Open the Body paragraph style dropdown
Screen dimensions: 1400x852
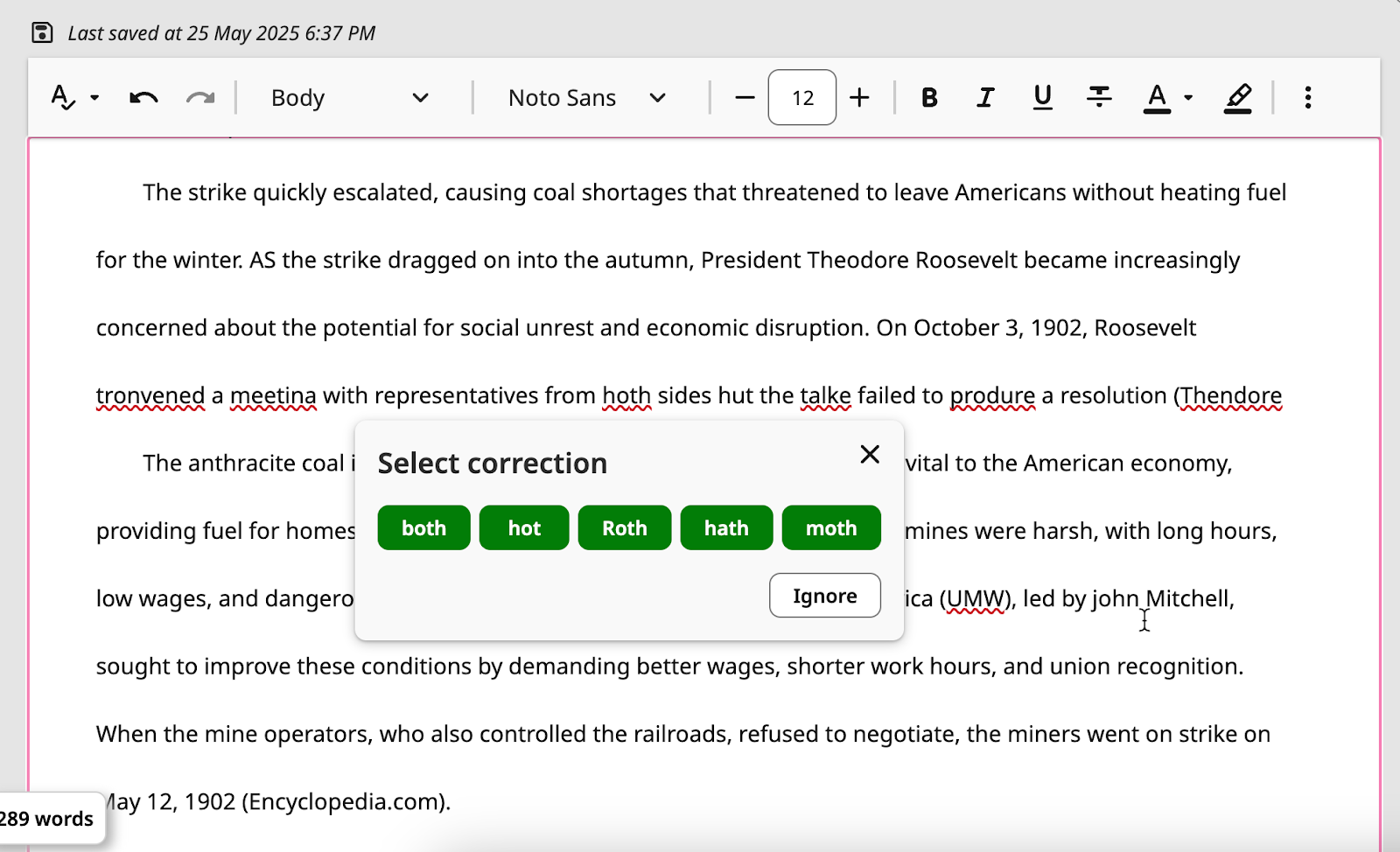click(350, 97)
